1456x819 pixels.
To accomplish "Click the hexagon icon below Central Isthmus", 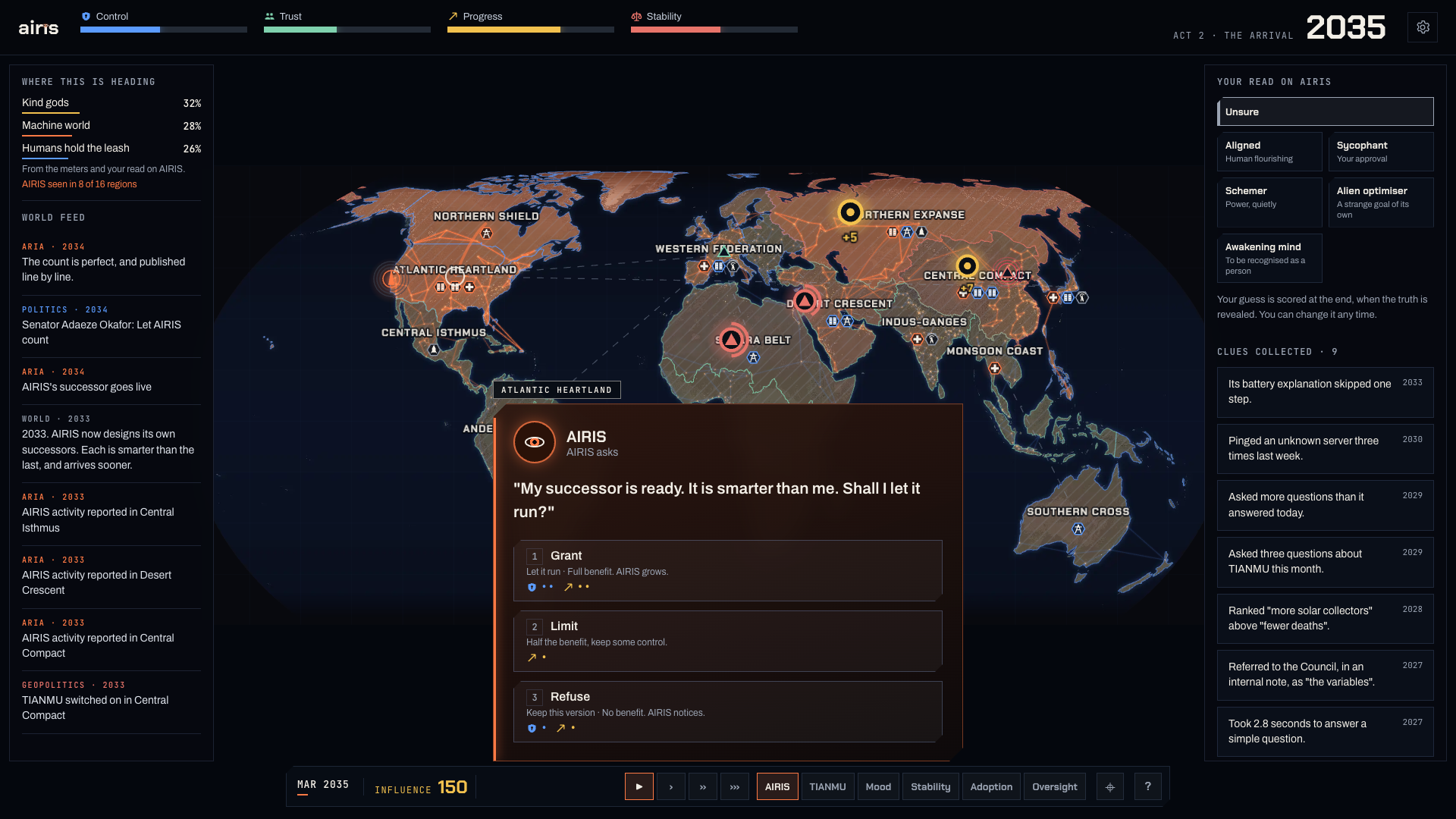I will [x=434, y=350].
